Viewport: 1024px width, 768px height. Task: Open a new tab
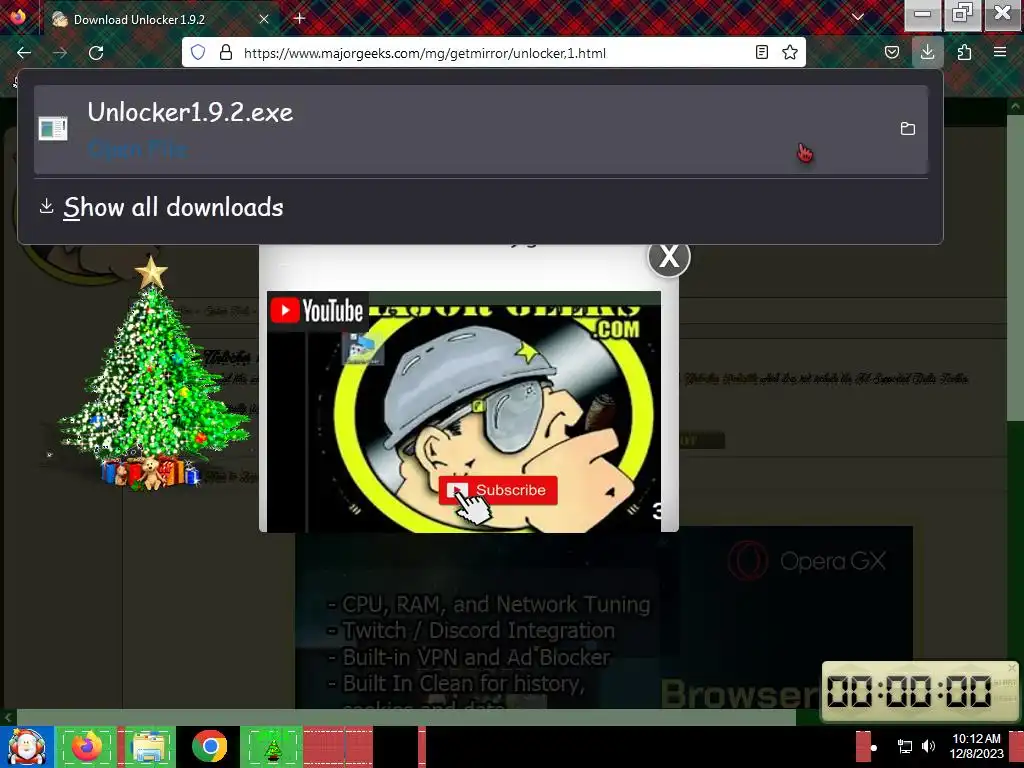(300, 18)
